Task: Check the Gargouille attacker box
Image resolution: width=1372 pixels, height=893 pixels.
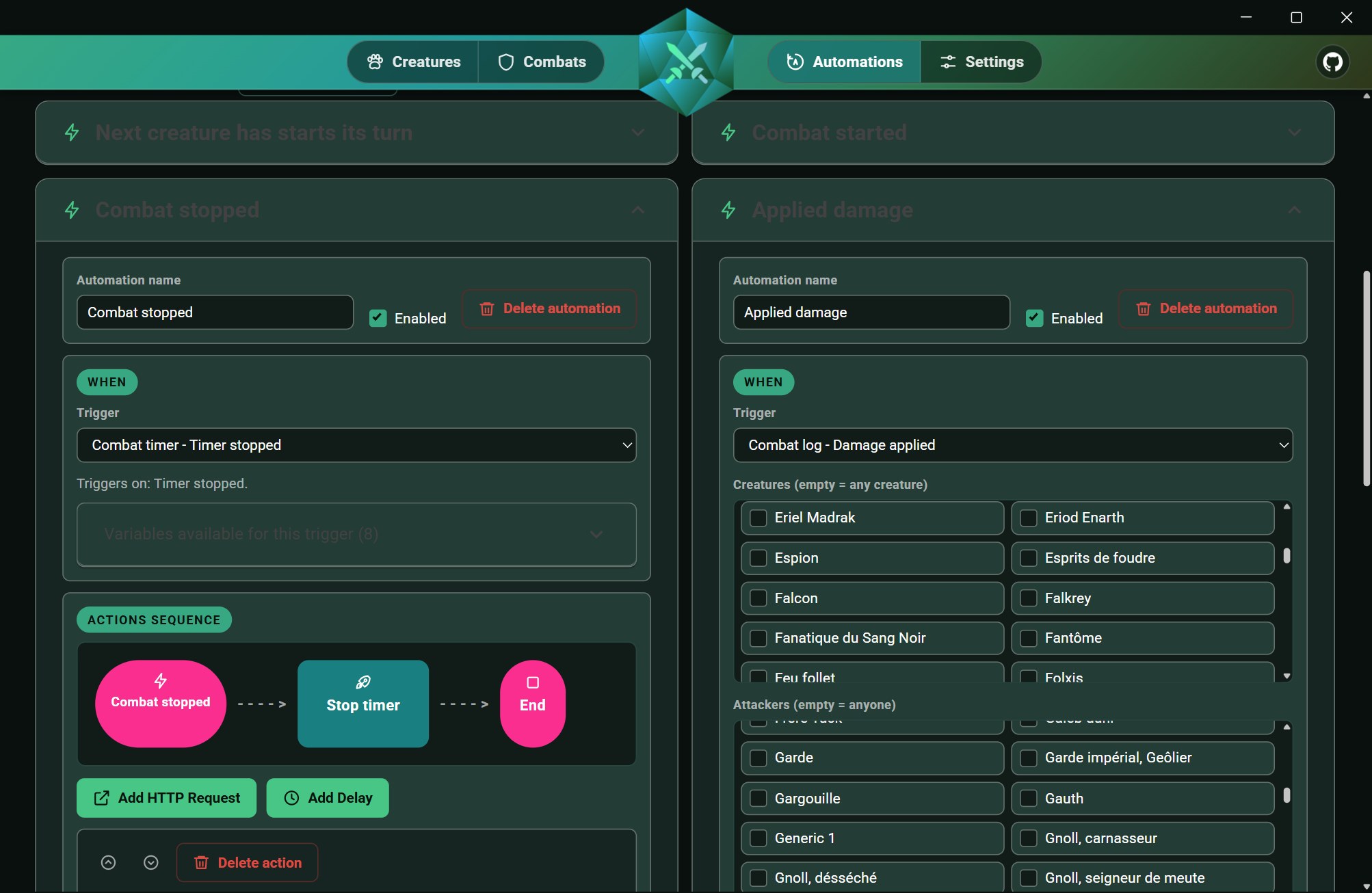Action: 758,798
